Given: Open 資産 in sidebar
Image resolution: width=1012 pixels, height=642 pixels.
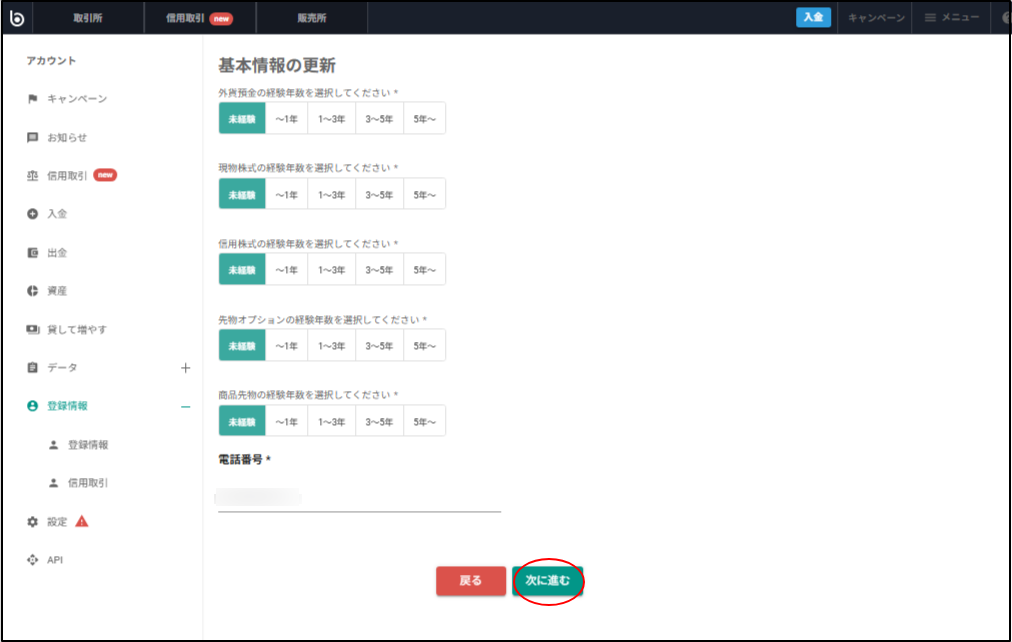Looking at the screenshot, I should tap(57, 291).
